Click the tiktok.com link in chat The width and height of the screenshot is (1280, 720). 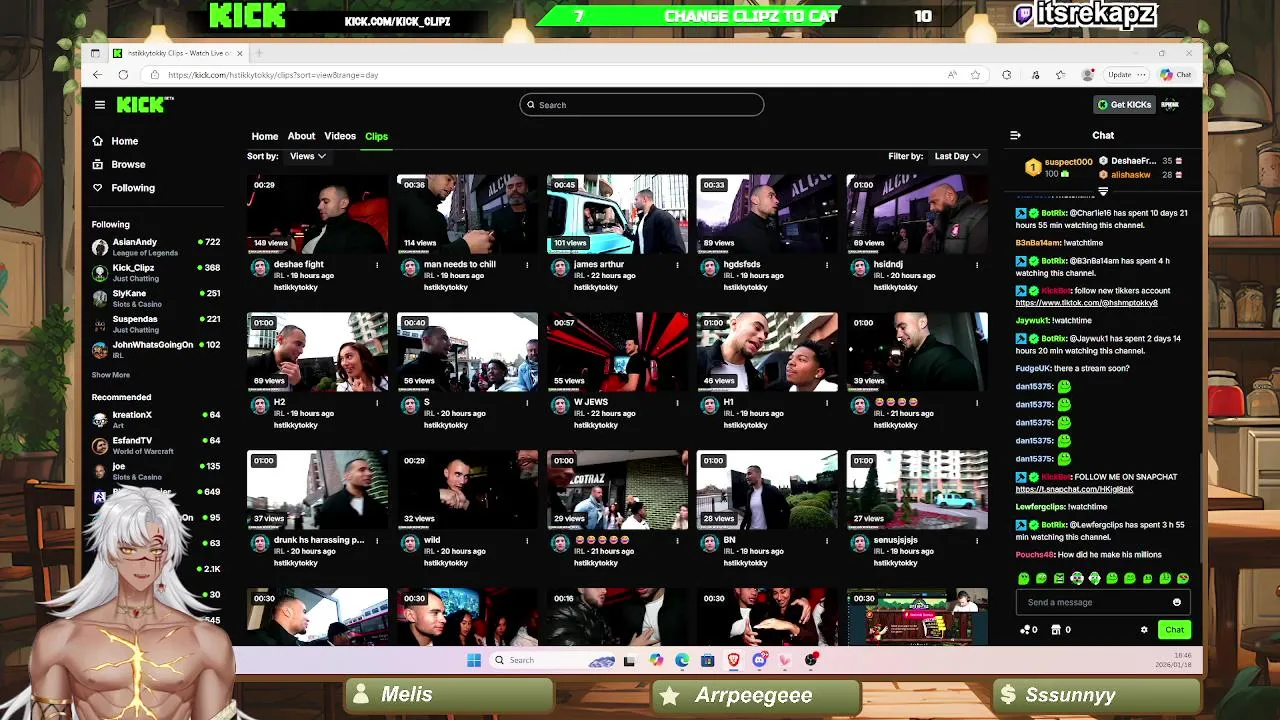click(1086, 303)
